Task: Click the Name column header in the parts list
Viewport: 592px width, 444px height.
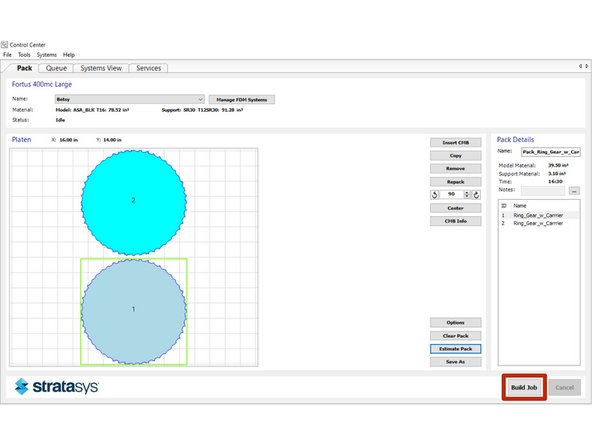Action: coord(520,206)
